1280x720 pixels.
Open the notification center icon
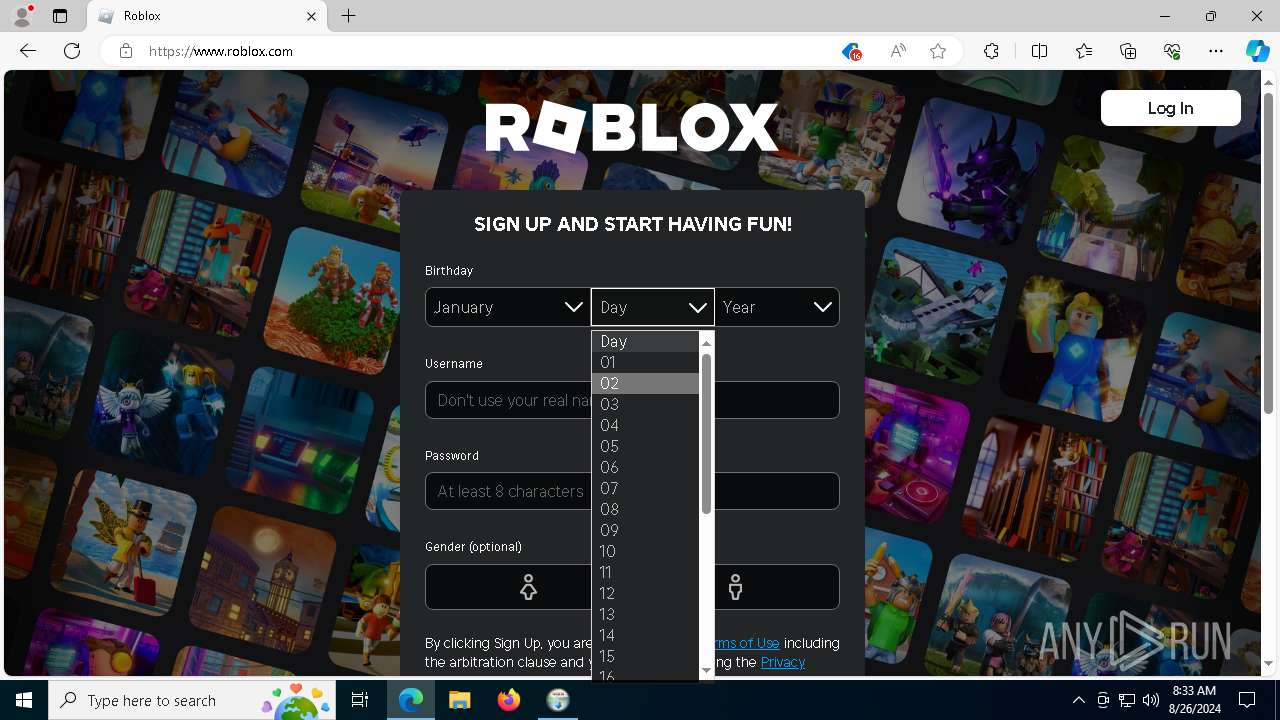[x=1247, y=700]
